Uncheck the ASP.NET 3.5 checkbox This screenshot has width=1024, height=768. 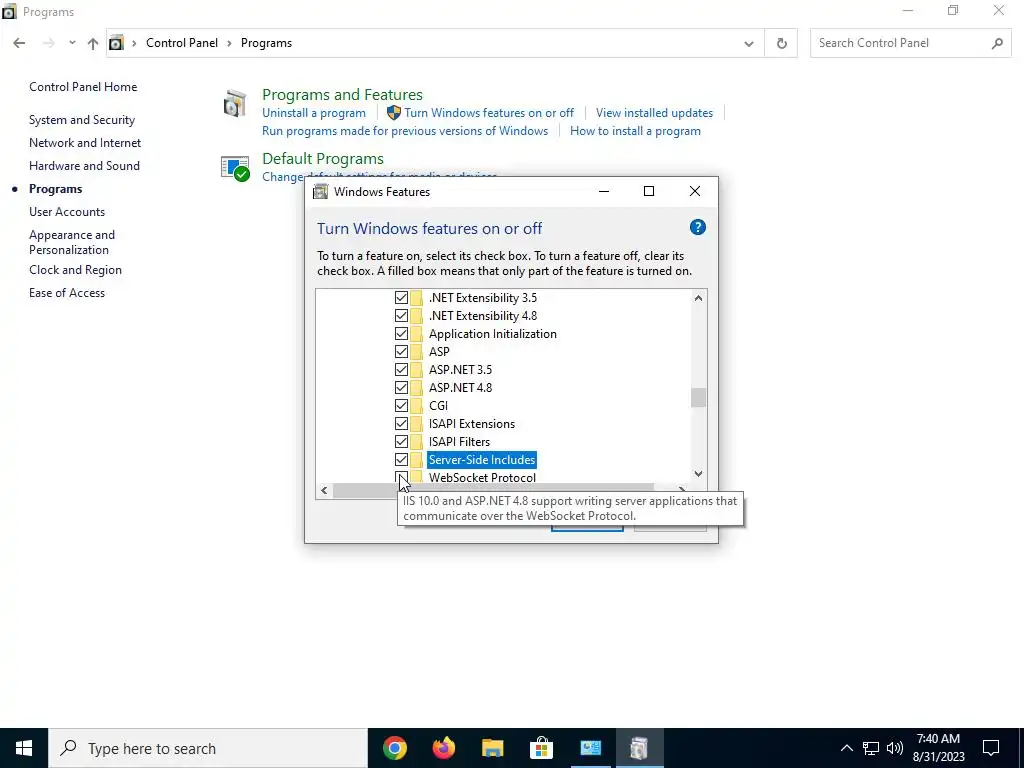coord(401,370)
